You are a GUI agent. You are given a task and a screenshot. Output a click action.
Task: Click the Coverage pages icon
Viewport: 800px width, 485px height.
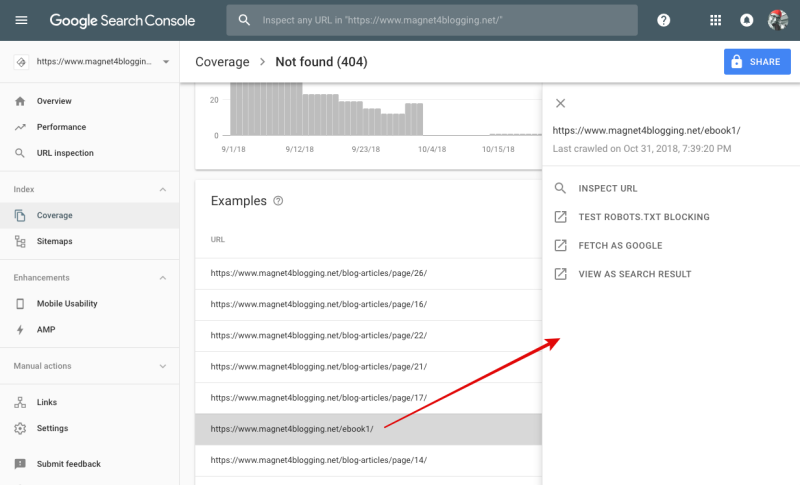20,215
